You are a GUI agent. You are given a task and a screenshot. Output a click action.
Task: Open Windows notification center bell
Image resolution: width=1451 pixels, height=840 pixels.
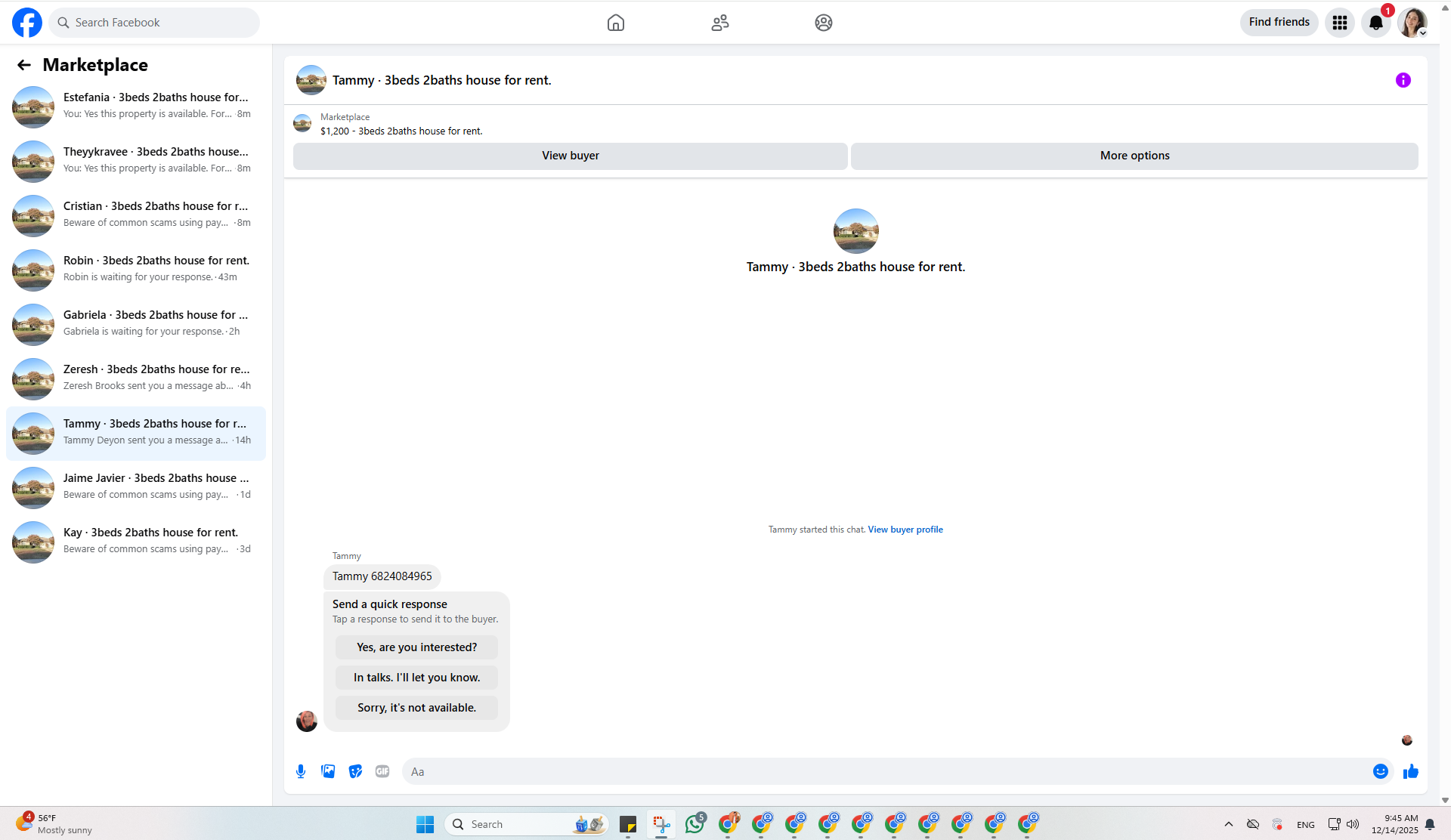[1430, 824]
